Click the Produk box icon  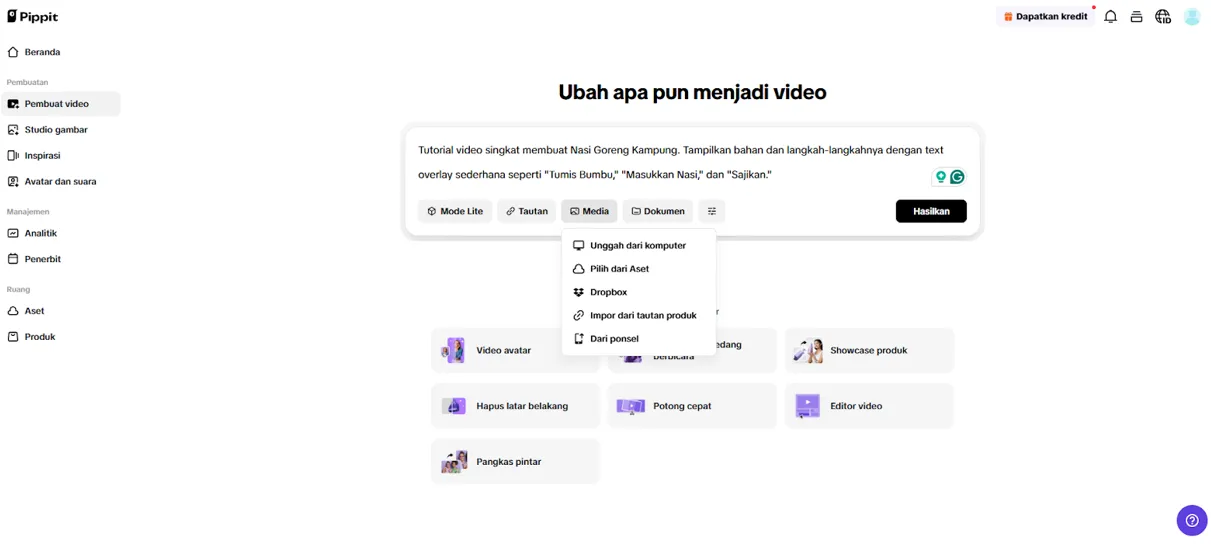click(x=13, y=337)
